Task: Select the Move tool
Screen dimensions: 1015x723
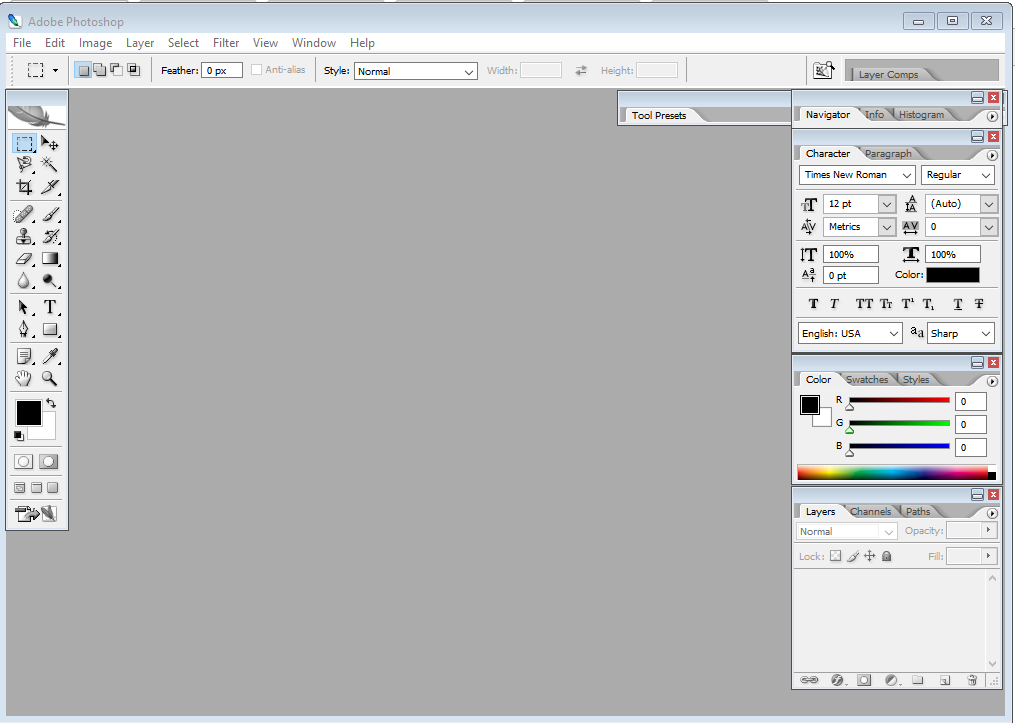Action: tap(49, 143)
